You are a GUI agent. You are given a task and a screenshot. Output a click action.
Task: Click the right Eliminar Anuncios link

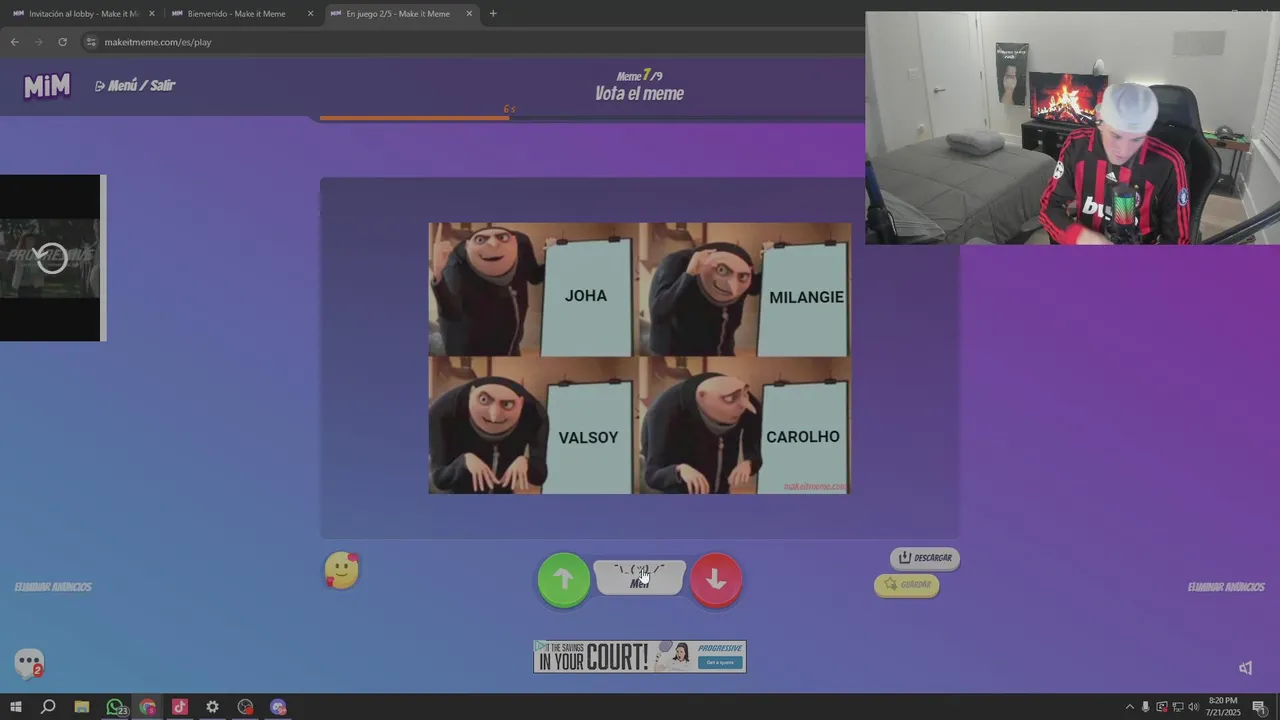1226,587
